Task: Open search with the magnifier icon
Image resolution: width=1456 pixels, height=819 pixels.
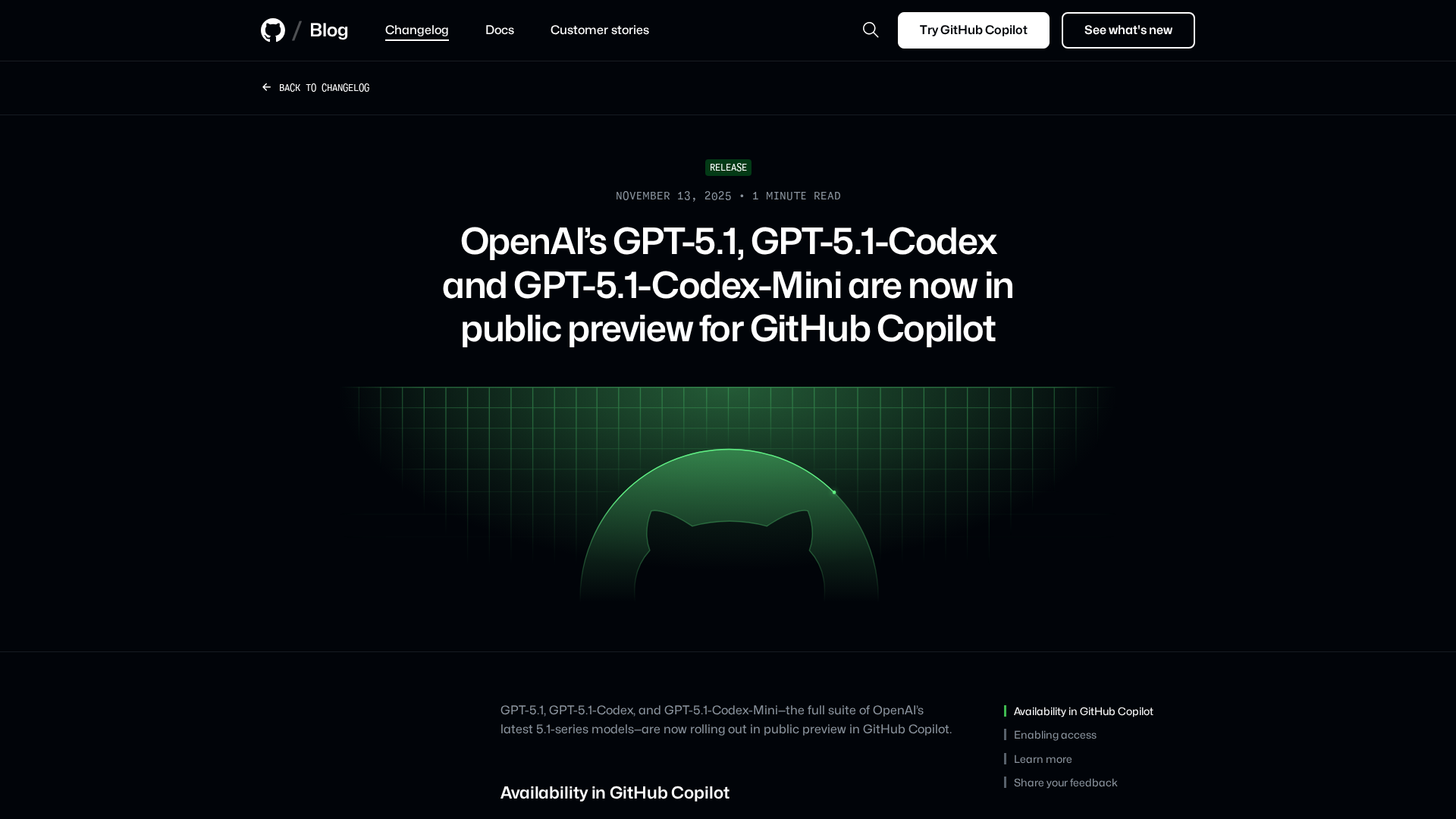Action: click(871, 30)
